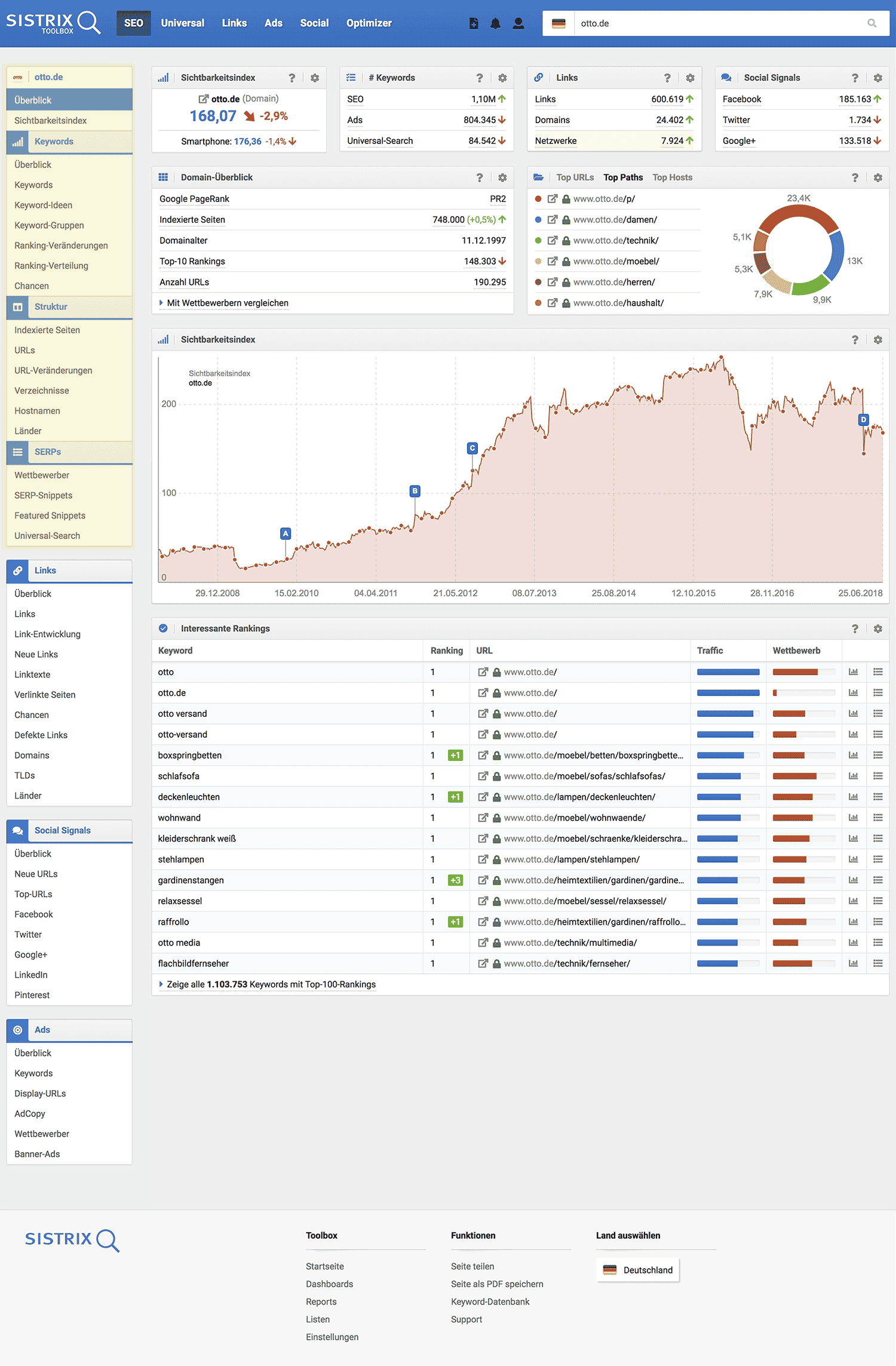Viewport: 896px width, 1366px height.
Task: Open Featured Snippets in sidebar
Action: click(x=50, y=515)
